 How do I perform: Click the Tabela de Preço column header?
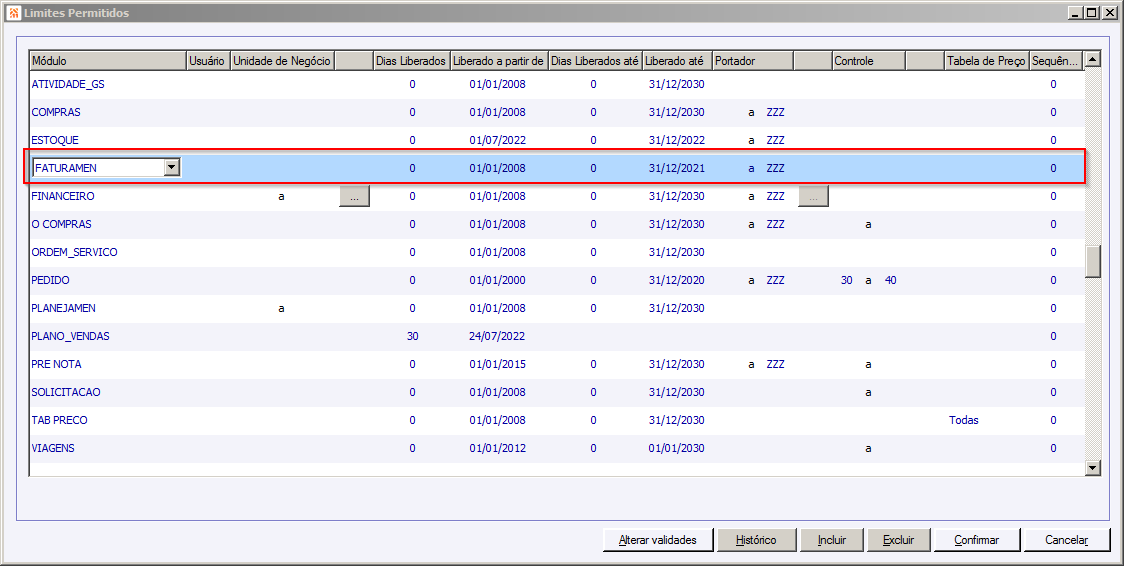click(986, 61)
